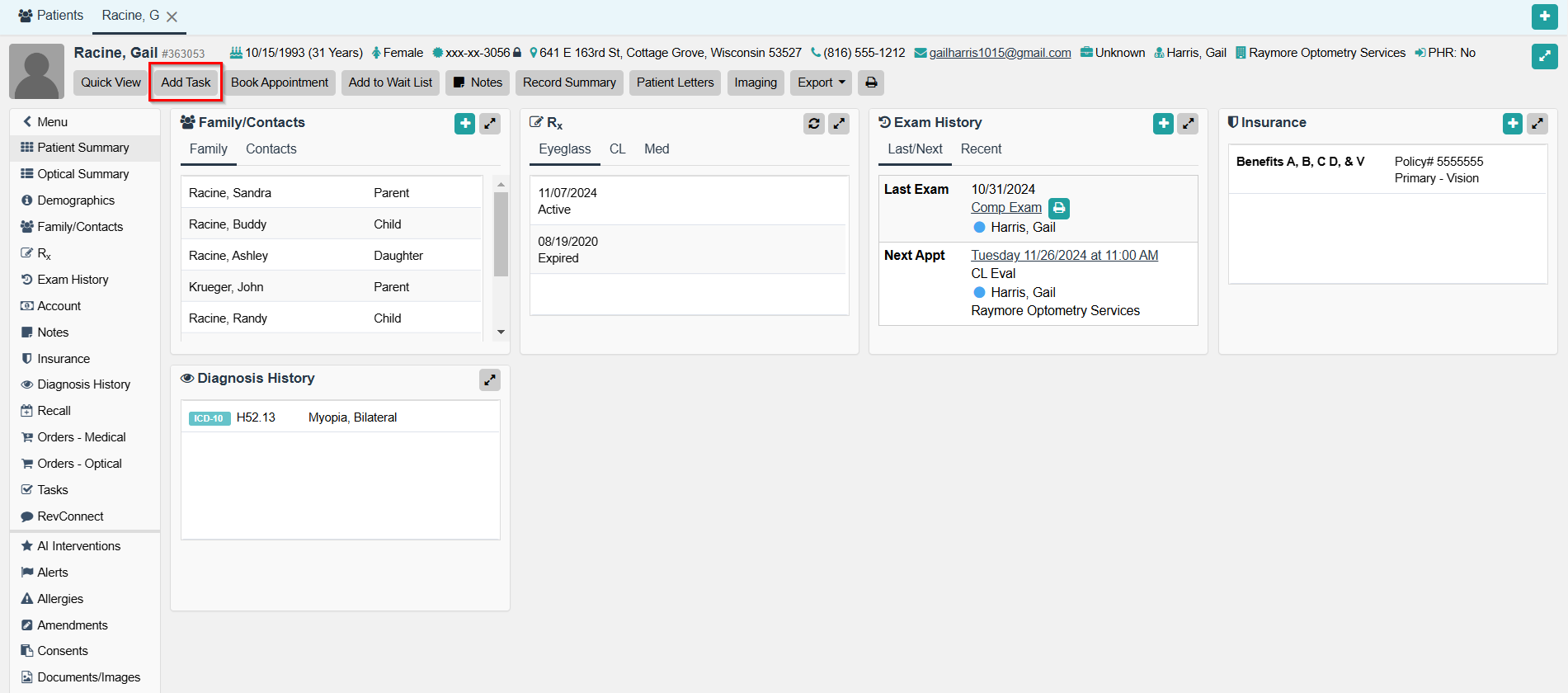Refresh the Rx panel

coord(813,124)
